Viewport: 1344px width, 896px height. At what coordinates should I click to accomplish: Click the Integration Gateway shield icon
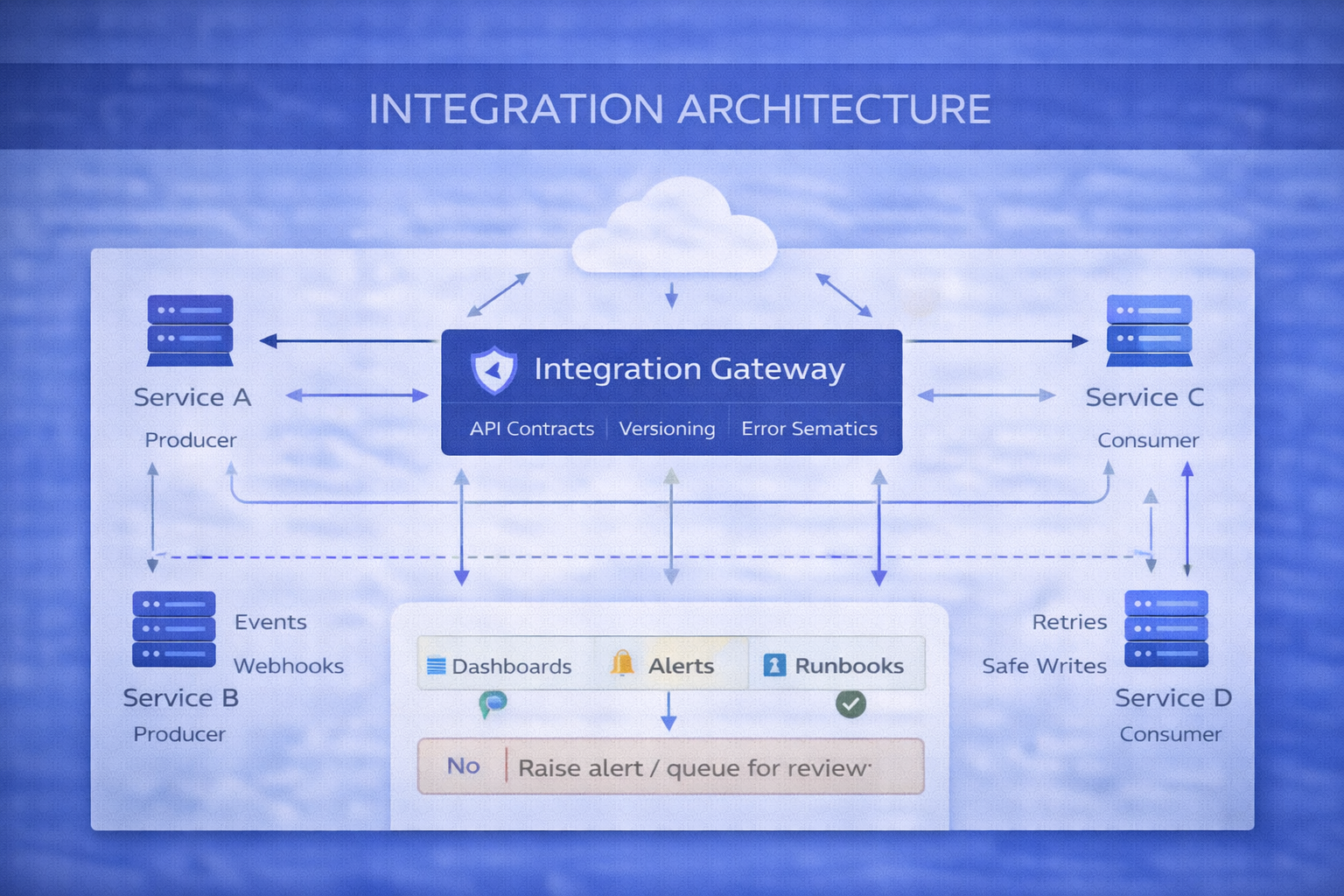tap(493, 369)
